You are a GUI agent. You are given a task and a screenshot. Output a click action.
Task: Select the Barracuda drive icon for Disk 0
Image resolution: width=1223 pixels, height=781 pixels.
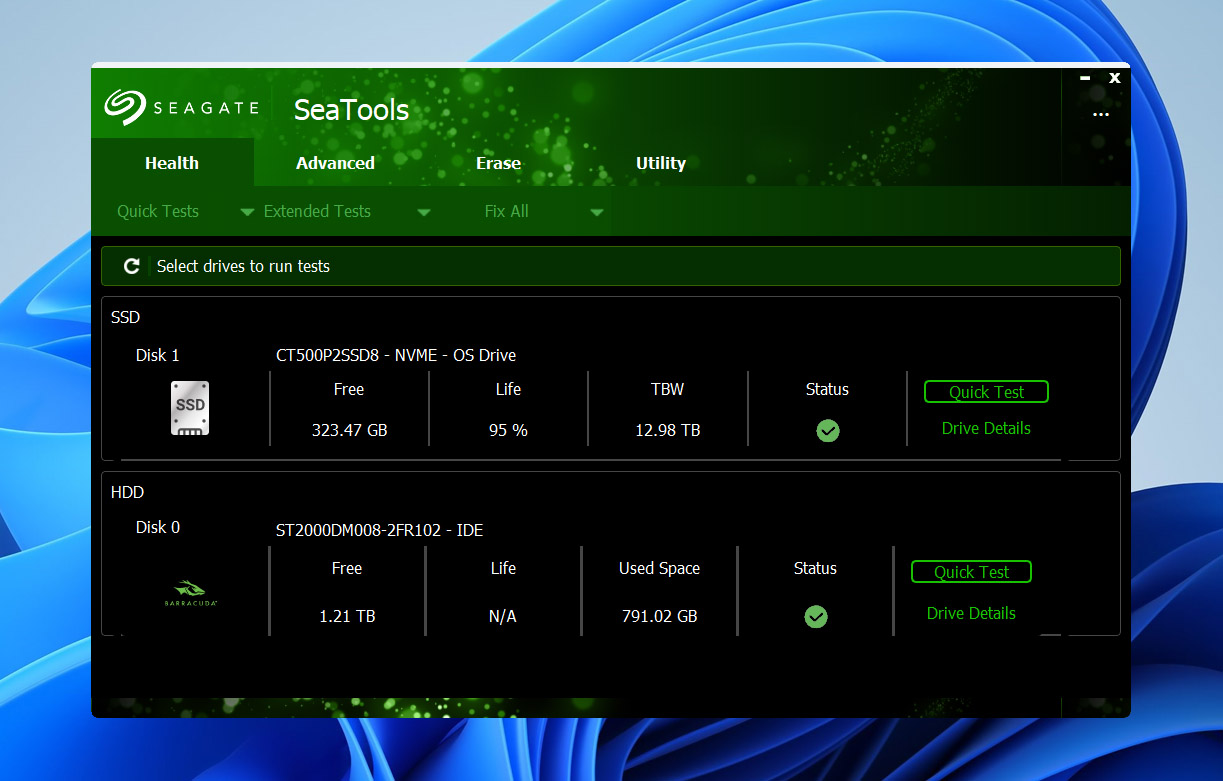pyautogui.click(x=190, y=594)
